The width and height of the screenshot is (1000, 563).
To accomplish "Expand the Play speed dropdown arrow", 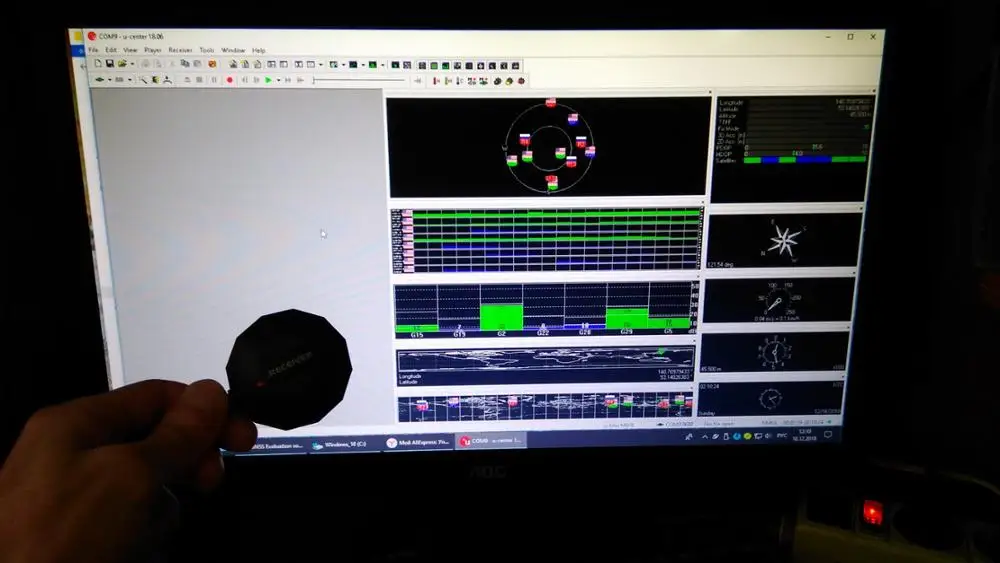I will coord(279,80).
